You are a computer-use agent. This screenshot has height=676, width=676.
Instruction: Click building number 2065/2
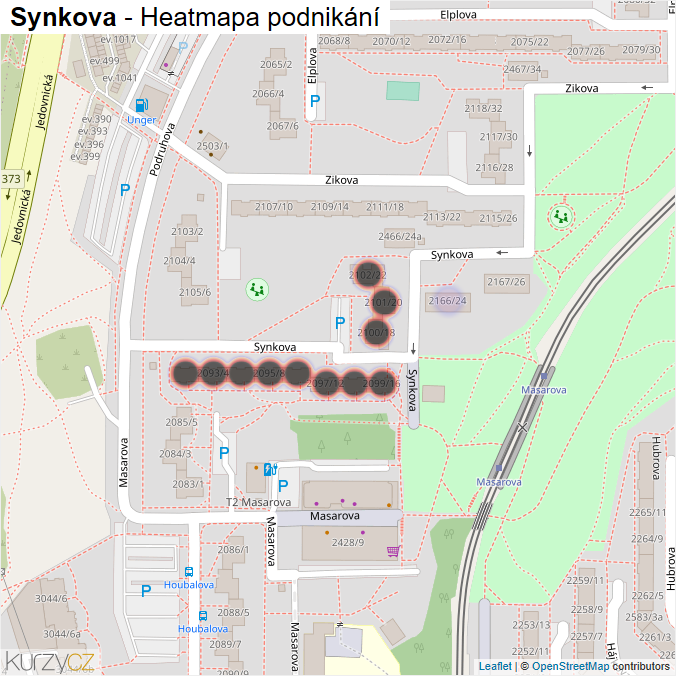[x=276, y=64]
